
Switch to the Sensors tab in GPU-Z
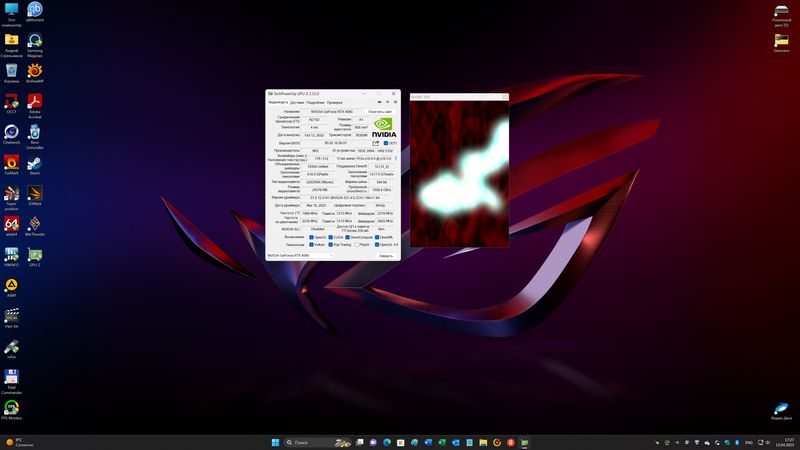297,103
